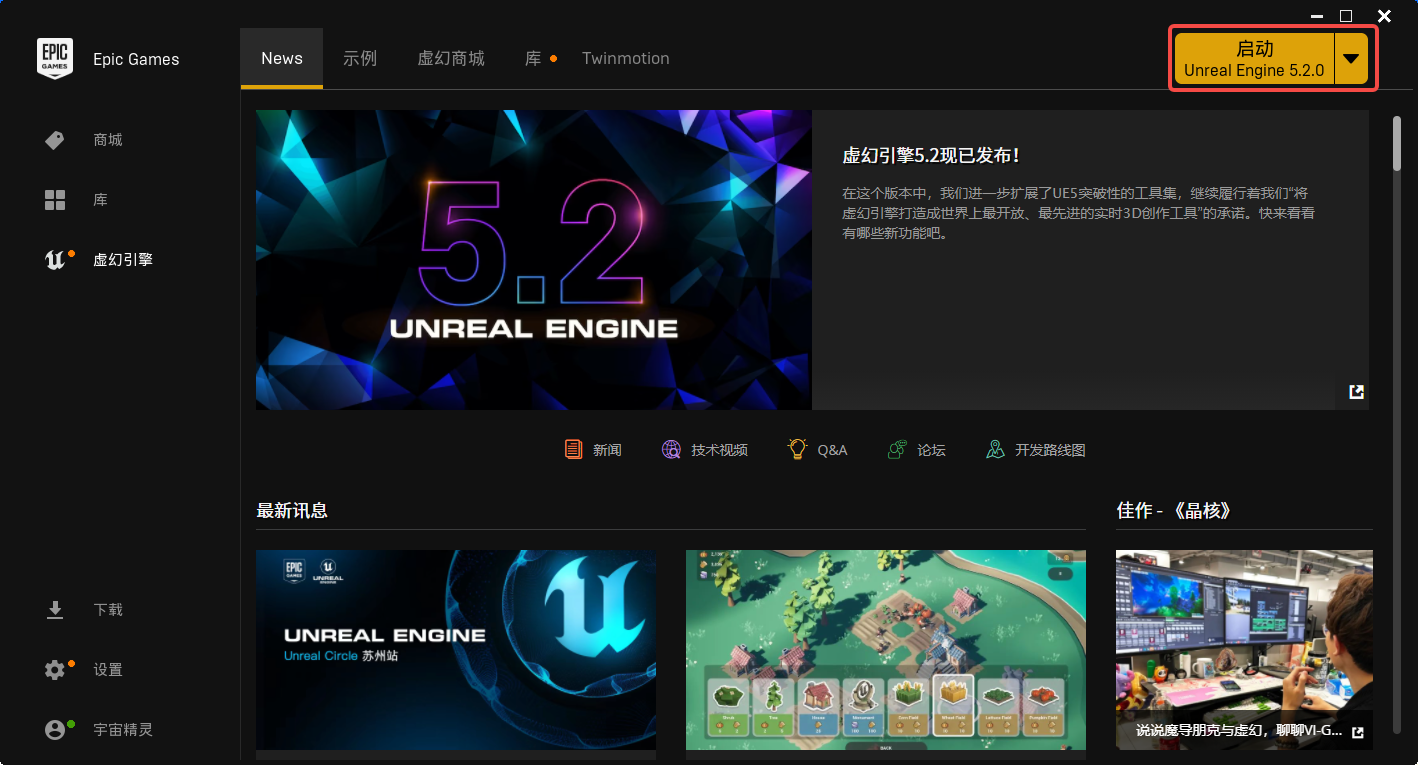Open the farming game news thumbnail
The image size is (1418, 765).
click(x=886, y=650)
